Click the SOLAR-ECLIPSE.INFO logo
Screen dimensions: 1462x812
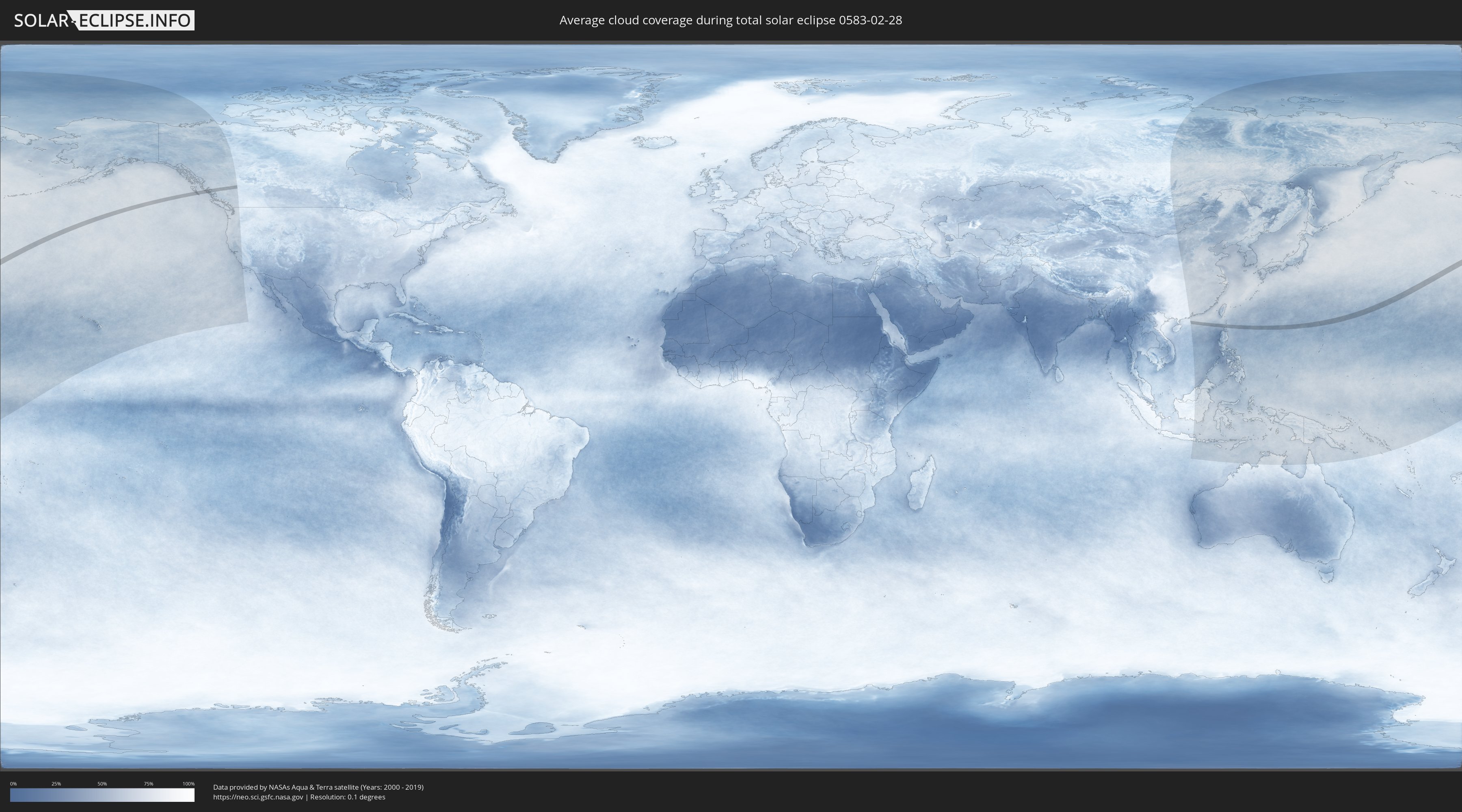click(104, 20)
